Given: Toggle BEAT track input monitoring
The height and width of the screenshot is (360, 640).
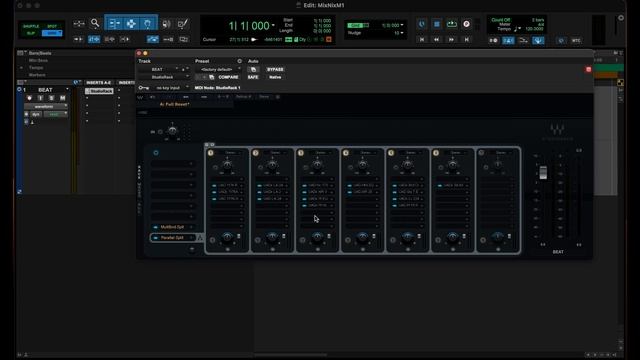Looking at the screenshot, I should coord(40,98).
